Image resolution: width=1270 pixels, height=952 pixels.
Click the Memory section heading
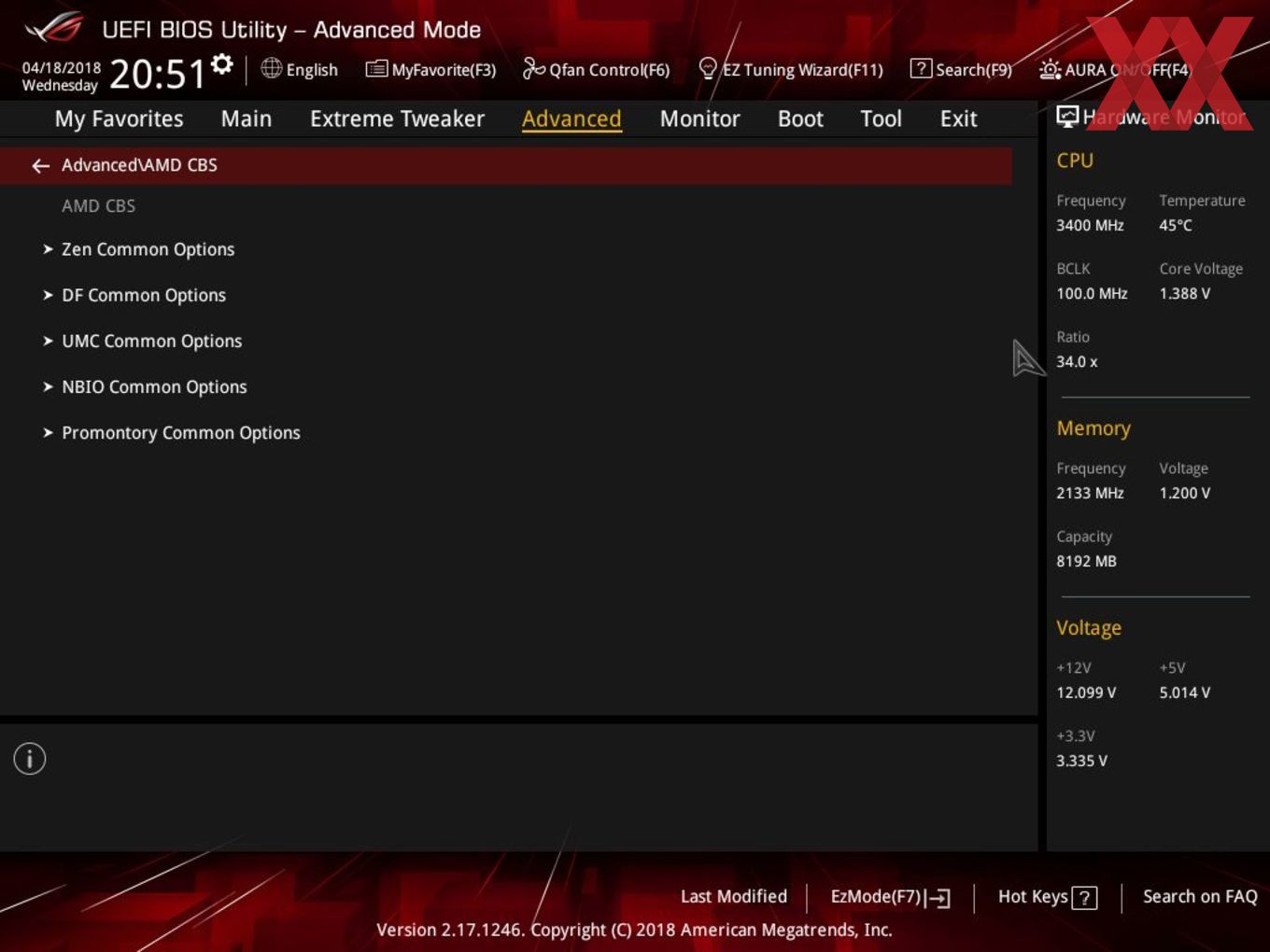(1094, 428)
